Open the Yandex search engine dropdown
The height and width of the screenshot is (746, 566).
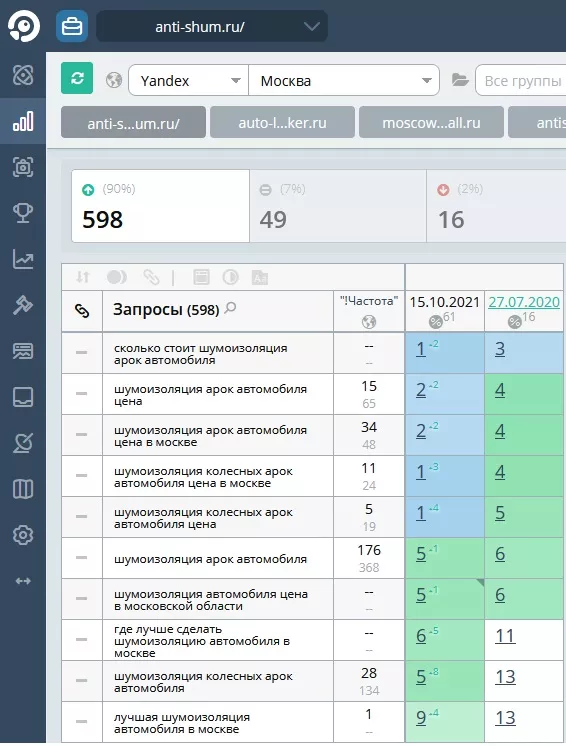189,80
